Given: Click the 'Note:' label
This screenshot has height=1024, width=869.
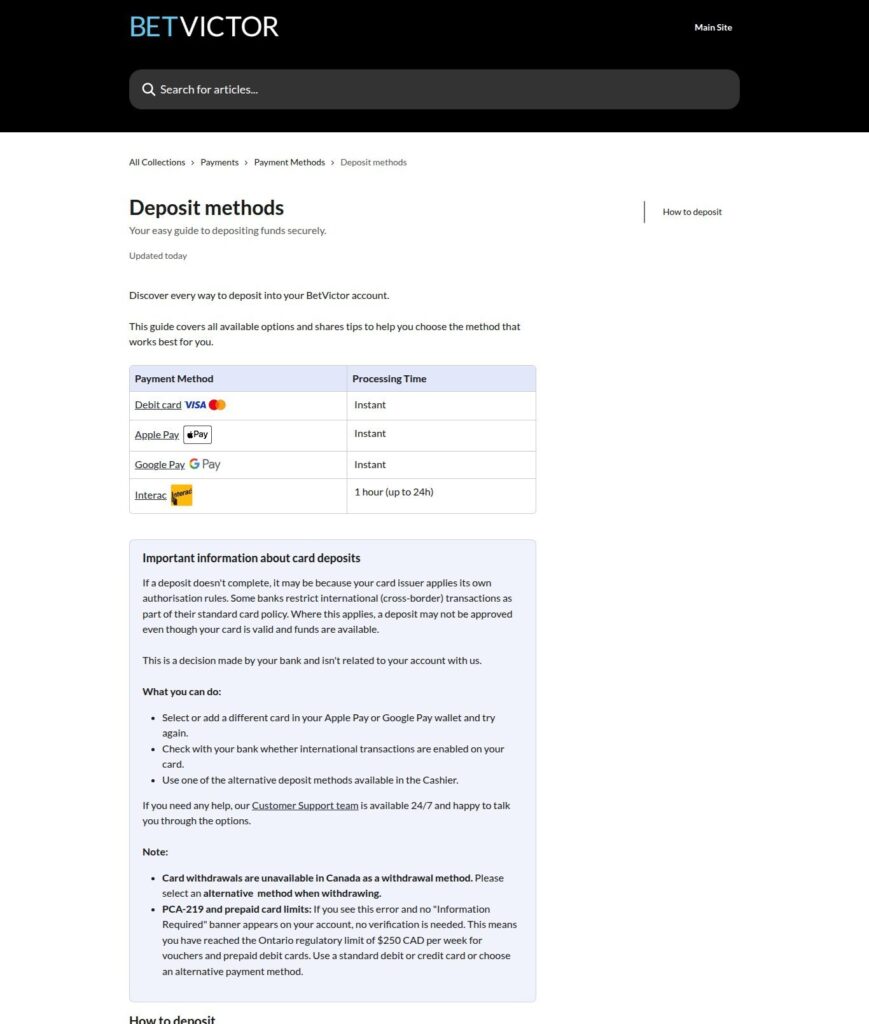Looking at the screenshot, I should point(155,852).
